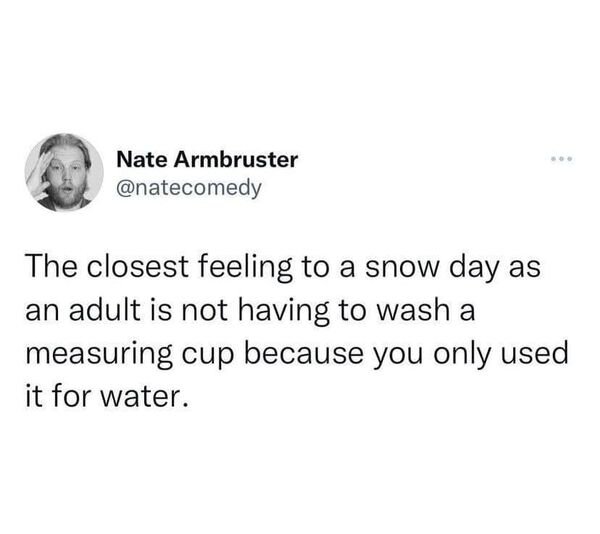Open the Nate Armbruster display name link
600x534 pixels.
tap(206, 159)
